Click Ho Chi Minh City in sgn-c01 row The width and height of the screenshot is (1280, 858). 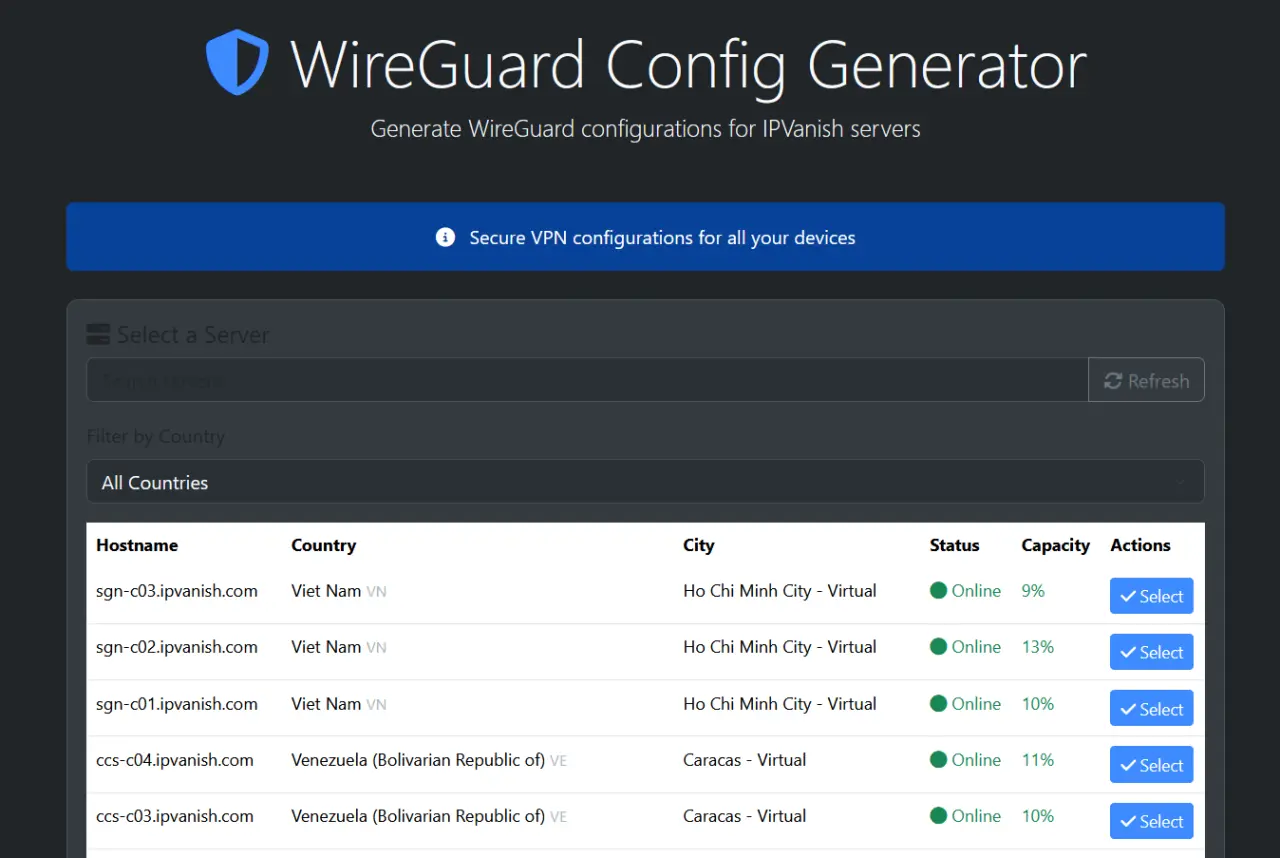pos(780,704)
